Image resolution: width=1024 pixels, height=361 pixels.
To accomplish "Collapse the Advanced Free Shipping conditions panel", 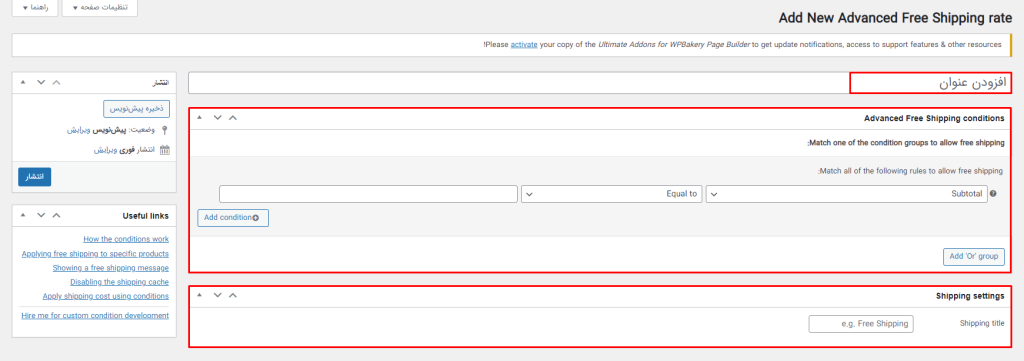I will tap(200, 118).
